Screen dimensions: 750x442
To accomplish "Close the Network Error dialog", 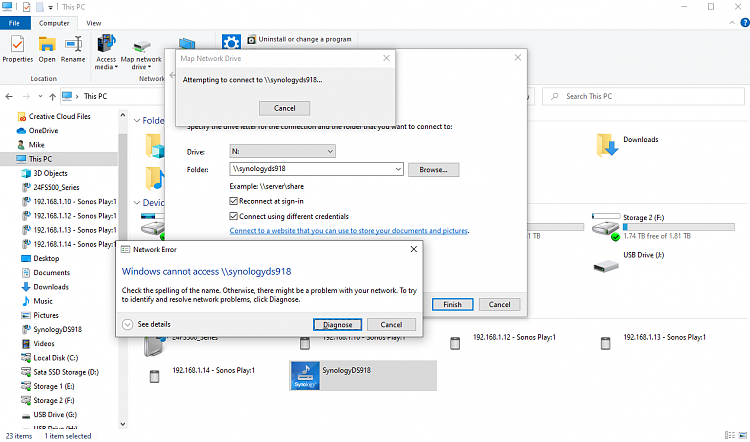I will pos(414,249).
